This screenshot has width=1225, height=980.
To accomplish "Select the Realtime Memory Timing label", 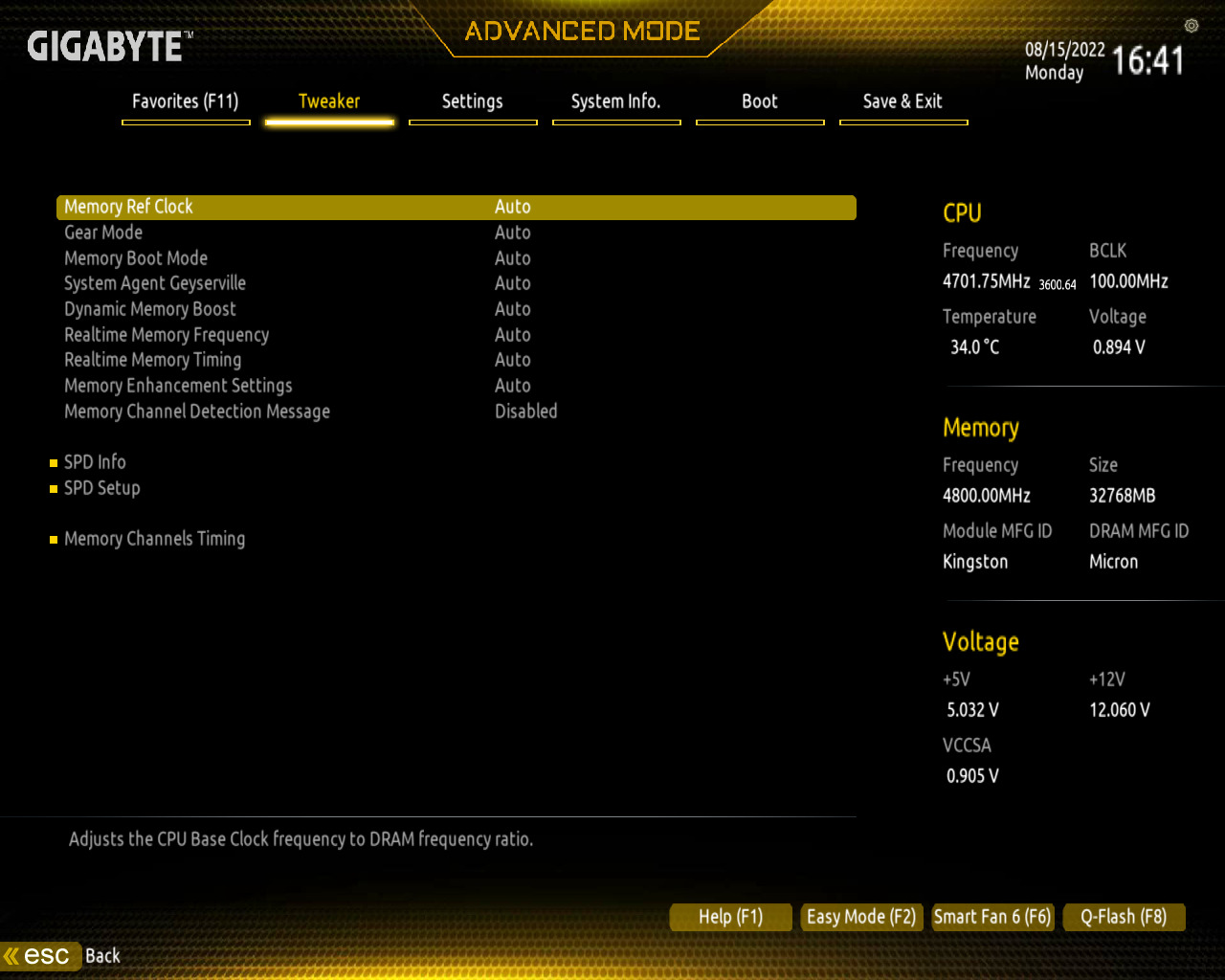I will click(153, 360).
